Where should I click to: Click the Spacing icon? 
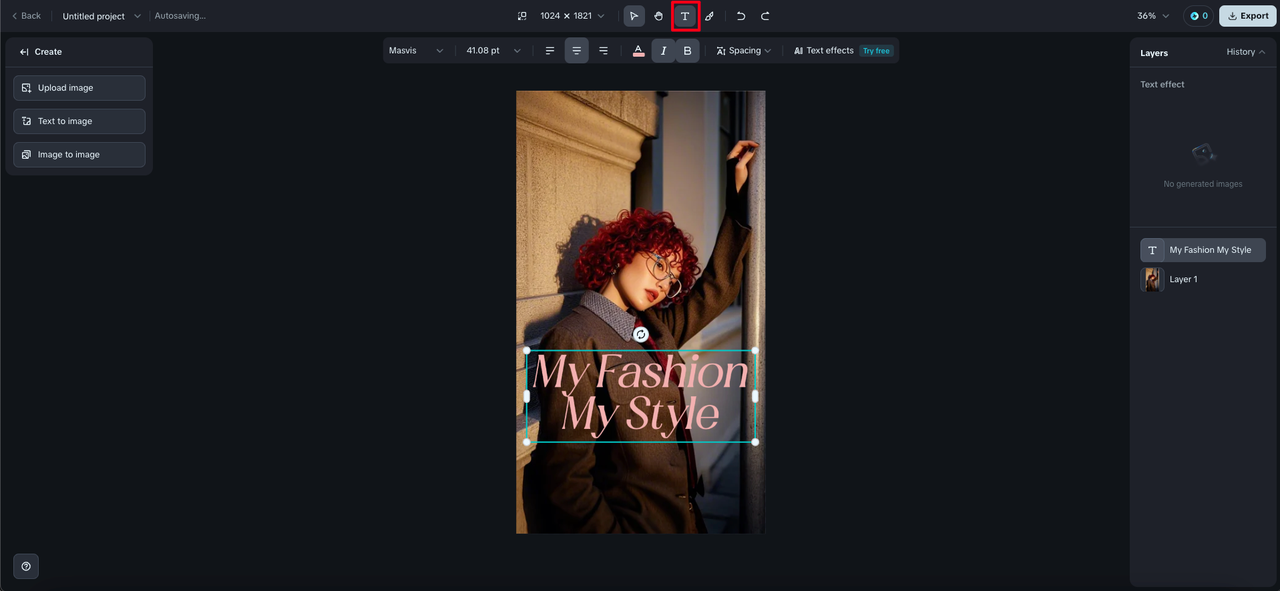(721, 51)
